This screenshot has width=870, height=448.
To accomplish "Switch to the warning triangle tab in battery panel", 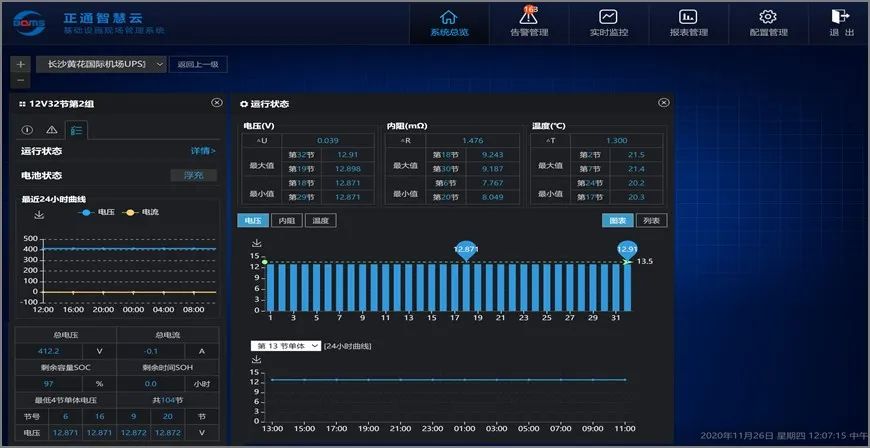I will click(52, 130).
